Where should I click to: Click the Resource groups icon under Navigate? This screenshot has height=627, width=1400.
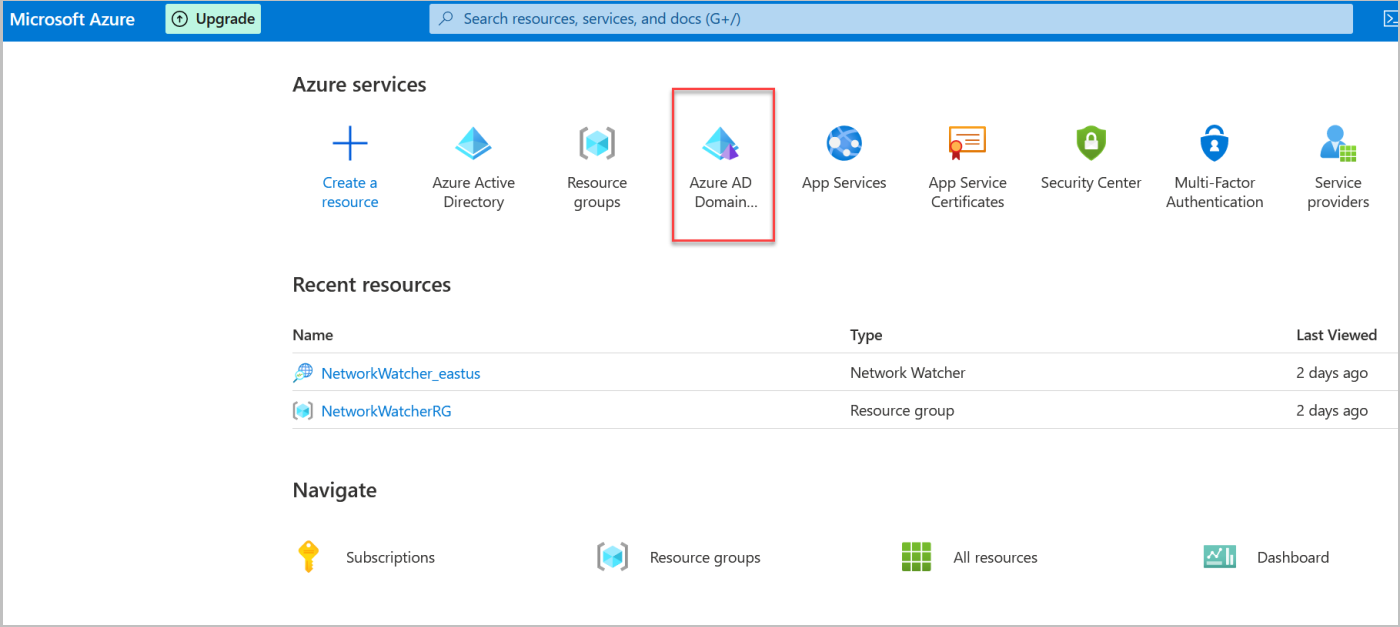(x=612, y=557)
